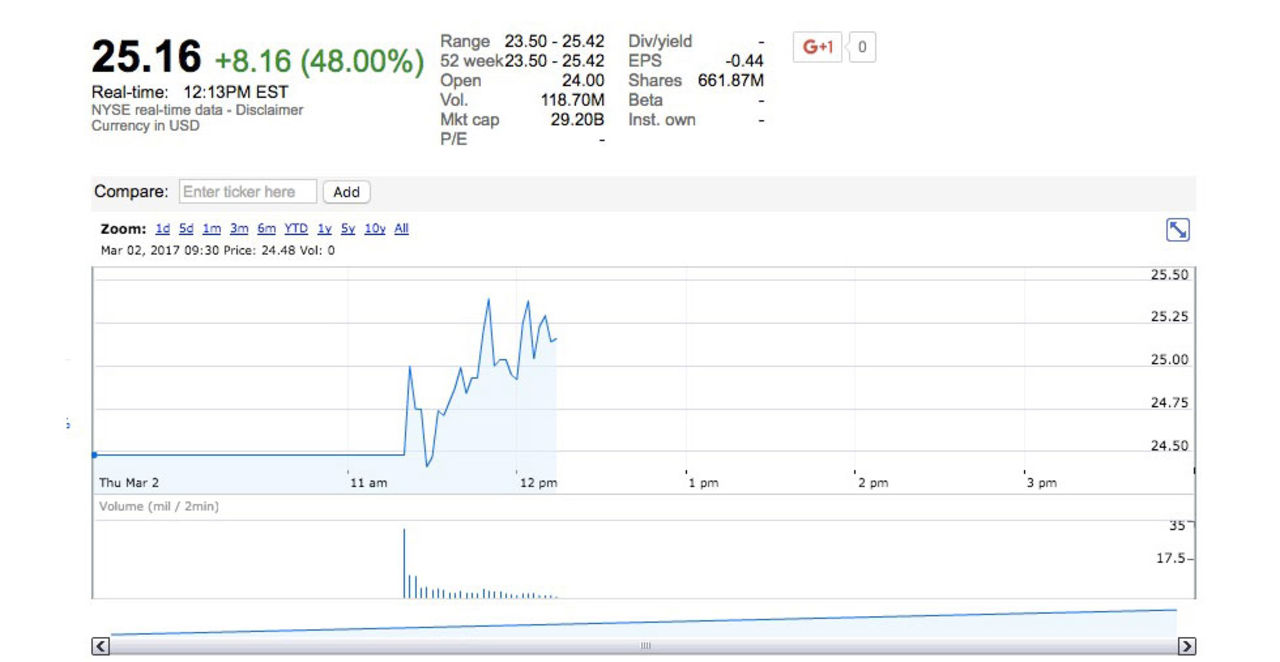Click the scrollbar right arrow
This screenshot has width=1280, height=662.
point(1186,646)
